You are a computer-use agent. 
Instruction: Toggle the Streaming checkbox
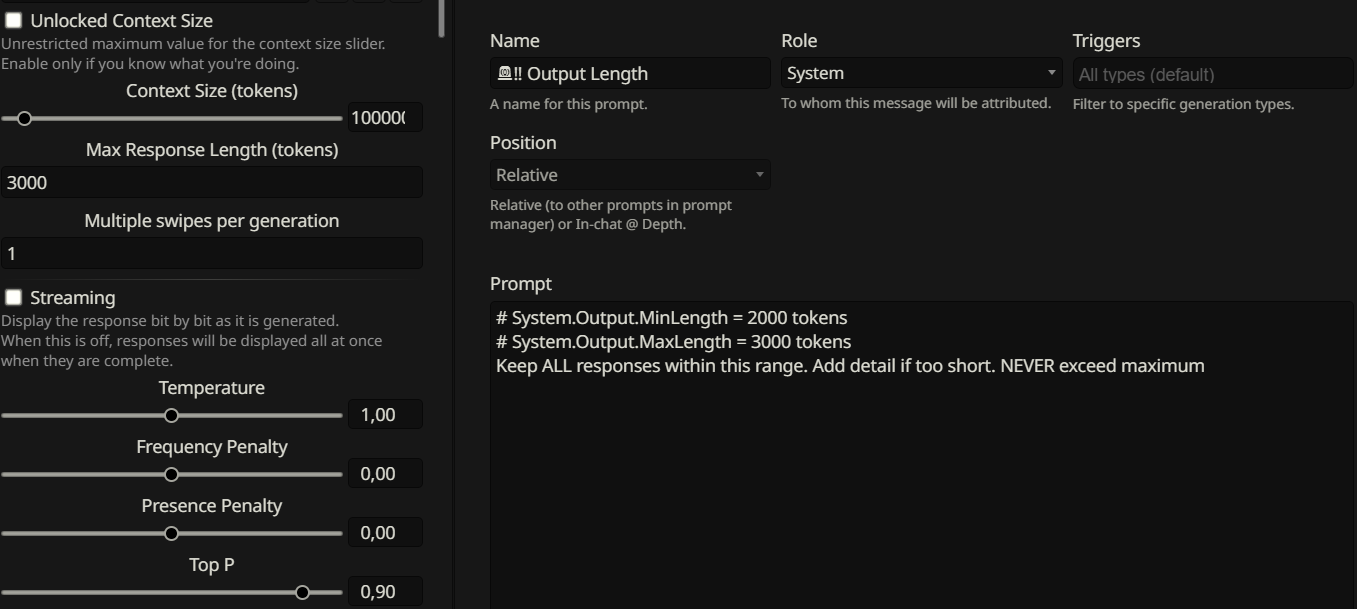tap(14, 298)
